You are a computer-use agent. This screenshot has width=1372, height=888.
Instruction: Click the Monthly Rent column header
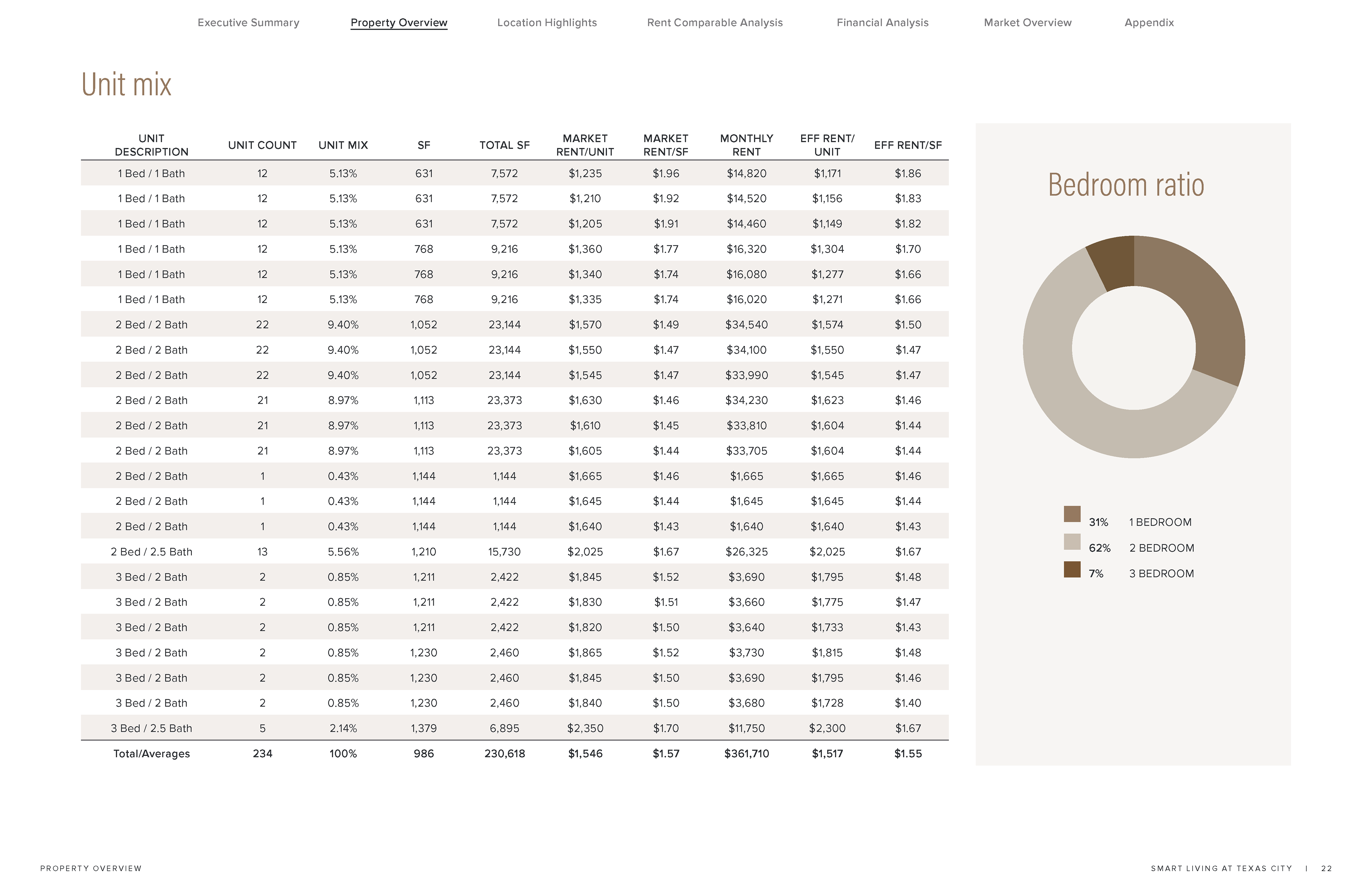pyautogui.click(x=746, y=145)
